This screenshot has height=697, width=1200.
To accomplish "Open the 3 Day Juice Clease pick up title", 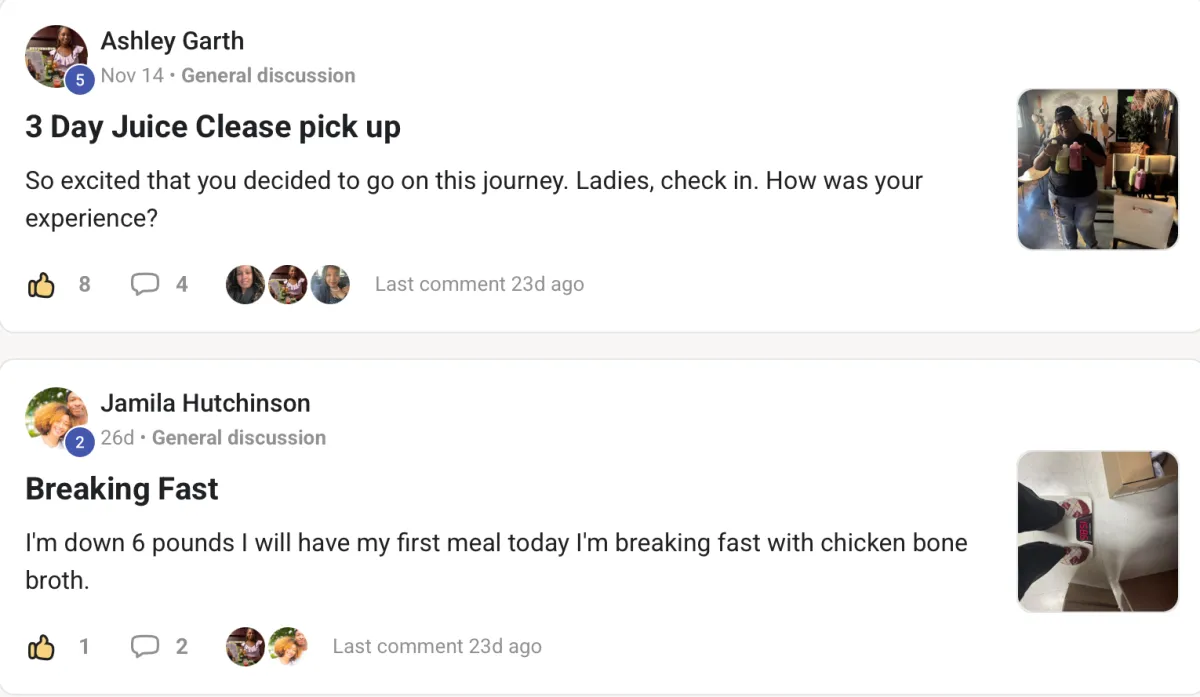I will tap(213, 127).
